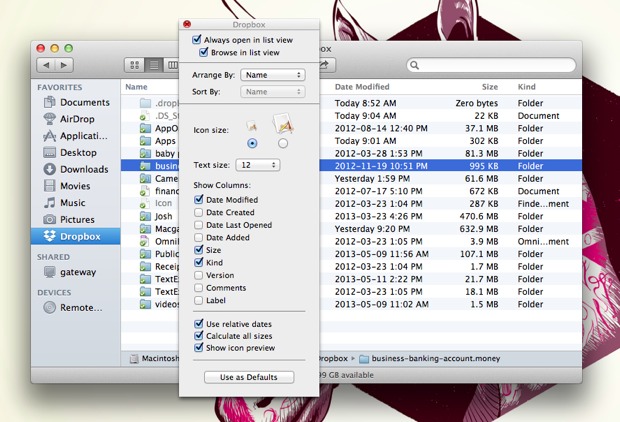Open Music in the sidebar
The image size is (620, 422).
(64, 203)
